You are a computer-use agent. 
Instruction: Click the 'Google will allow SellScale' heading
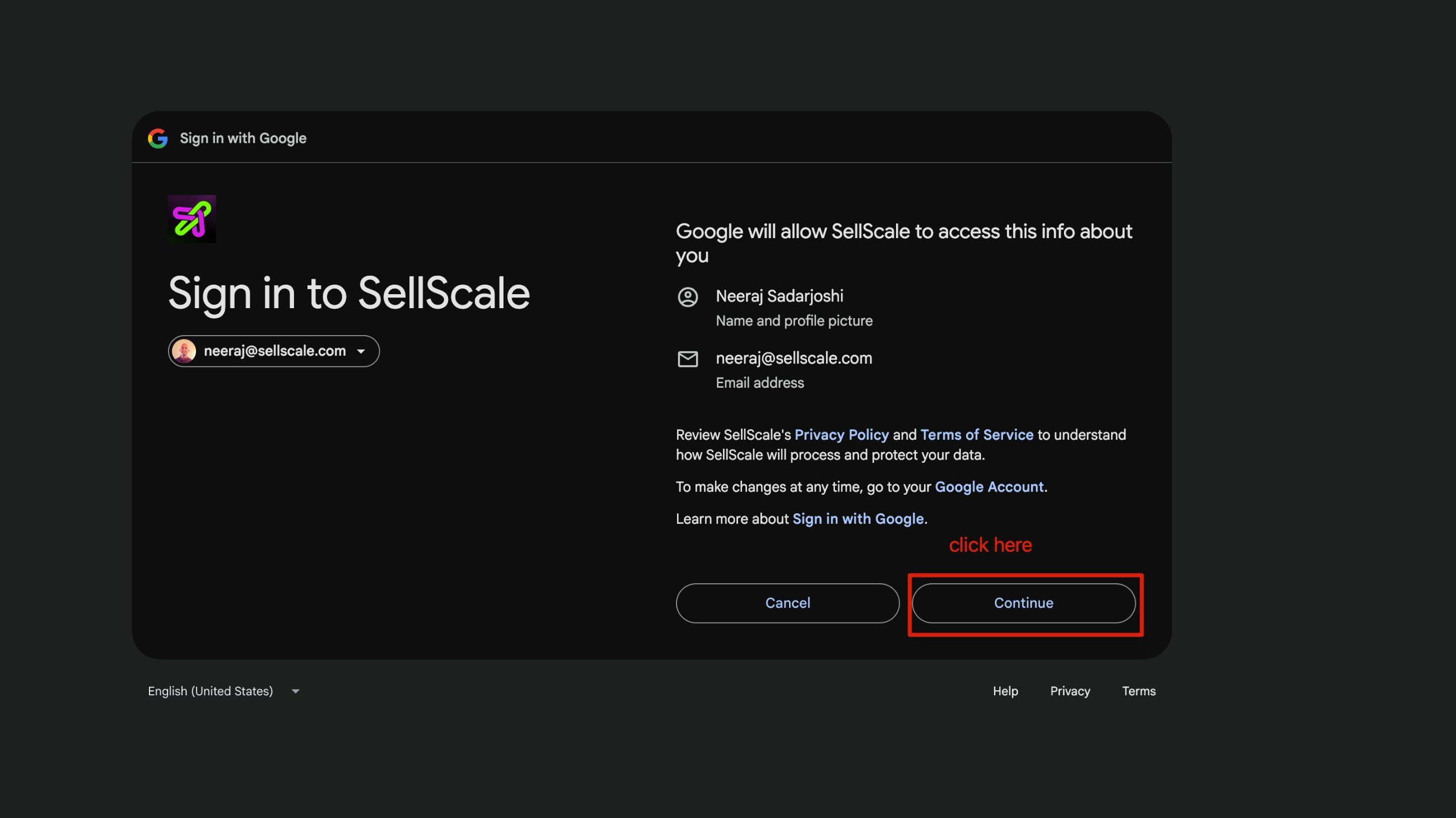[x=904, y=243]
